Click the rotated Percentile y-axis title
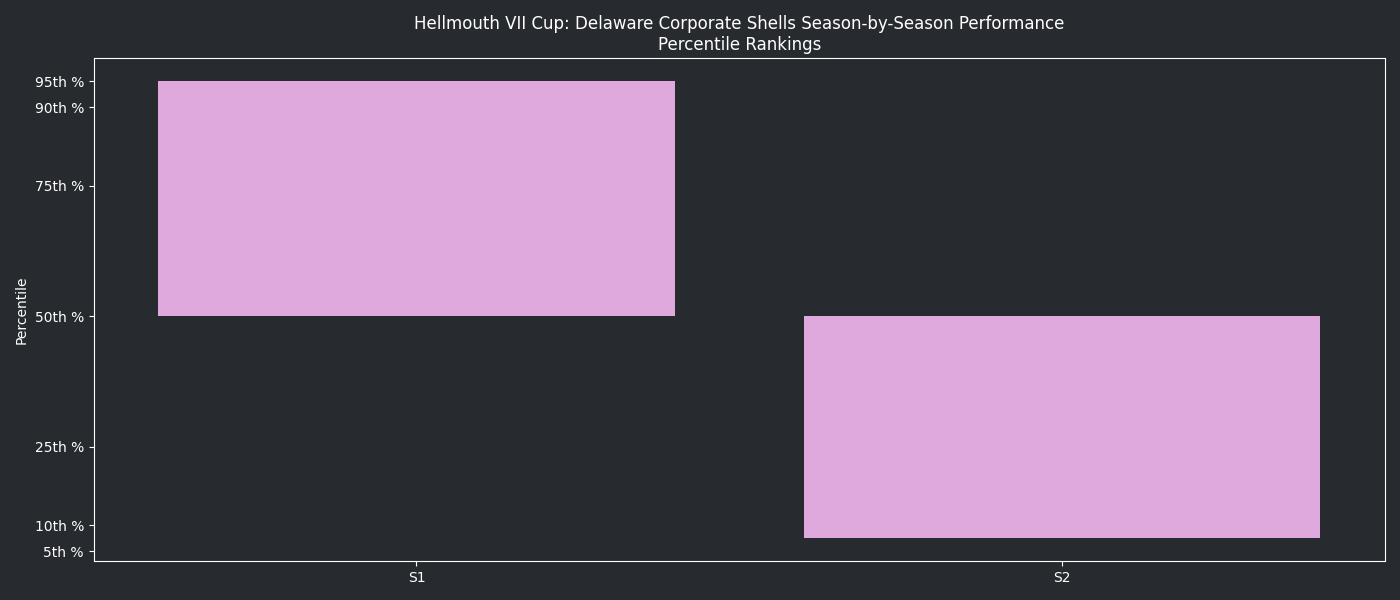Viewport: 1400px width, 600px height. 22,311
